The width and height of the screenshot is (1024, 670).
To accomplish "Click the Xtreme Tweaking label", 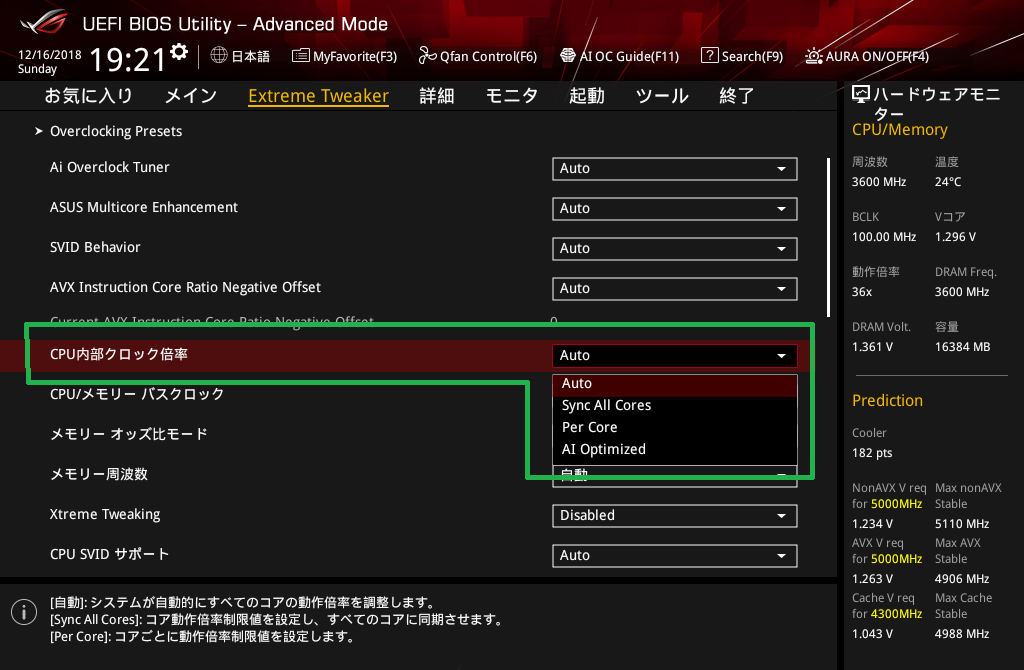I will [105, 515].
